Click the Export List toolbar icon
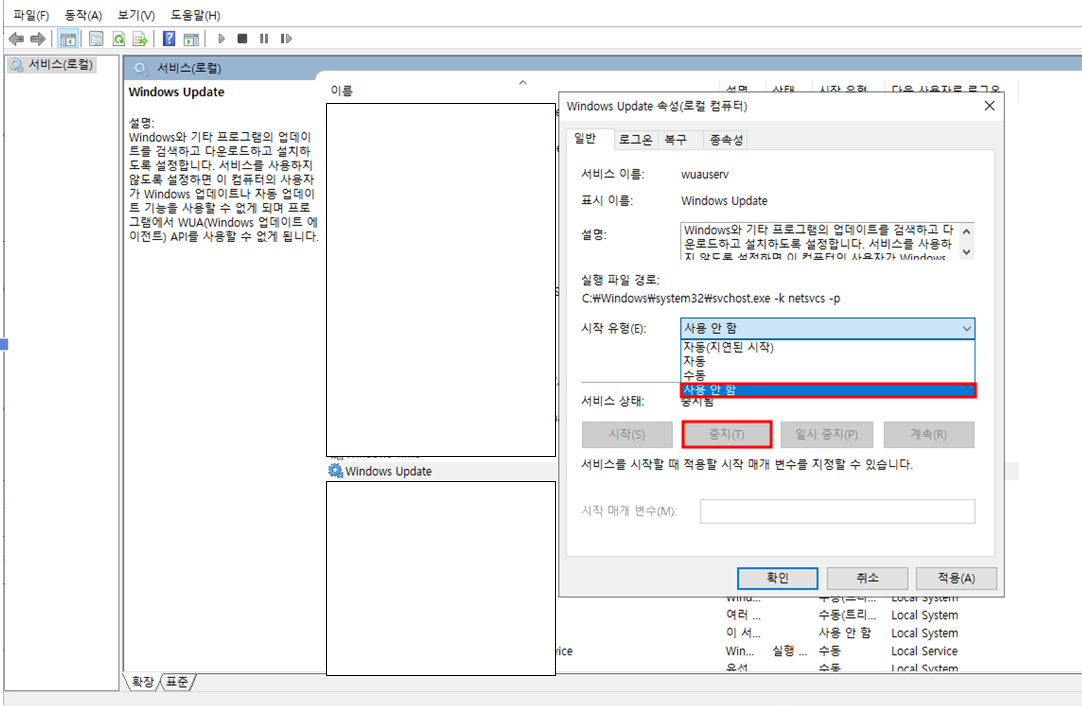The width and height of the screenshot is (1082, 706). pos(140,39)
